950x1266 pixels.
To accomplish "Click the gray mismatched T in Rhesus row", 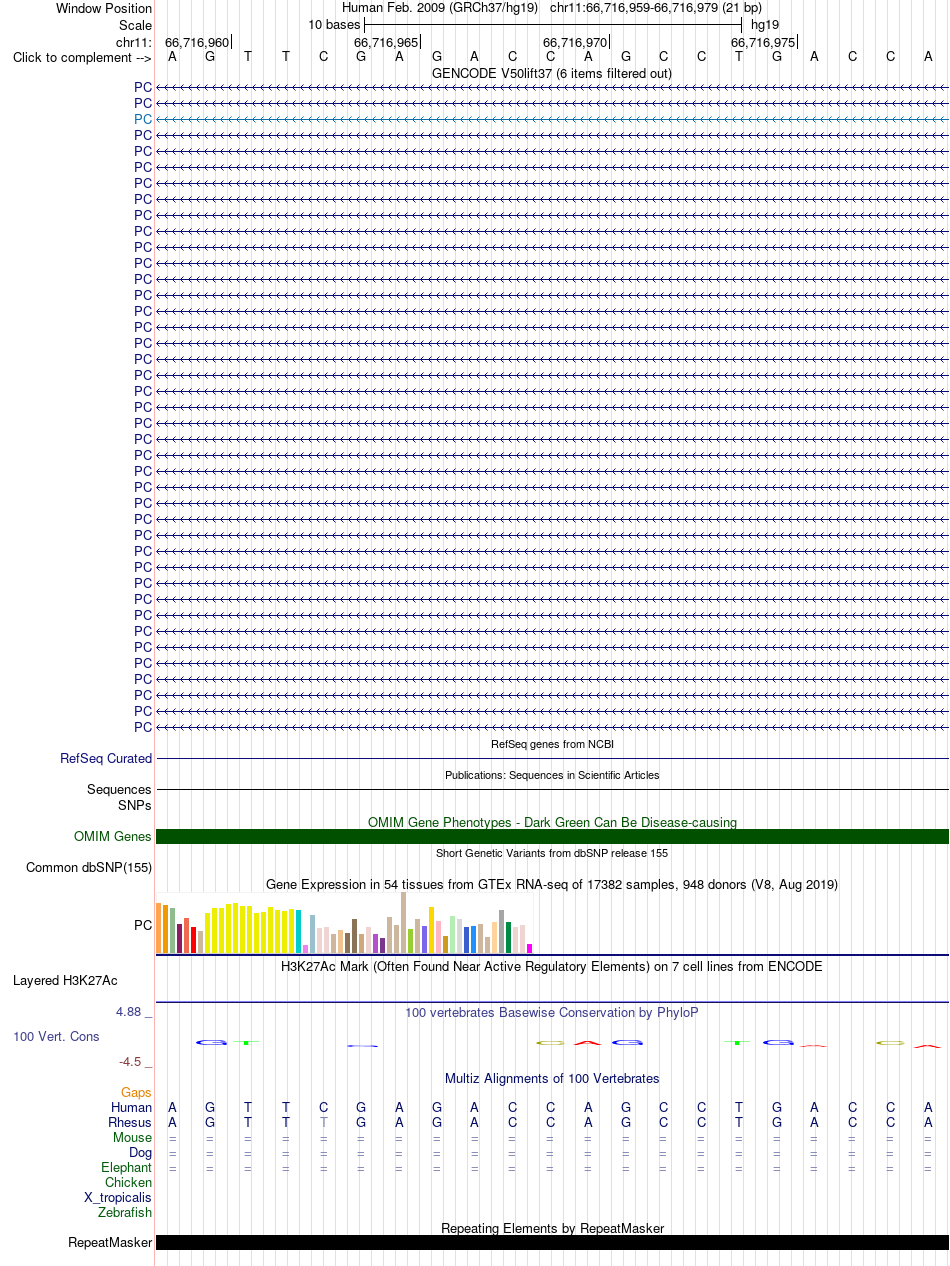I will (323, 1122).
